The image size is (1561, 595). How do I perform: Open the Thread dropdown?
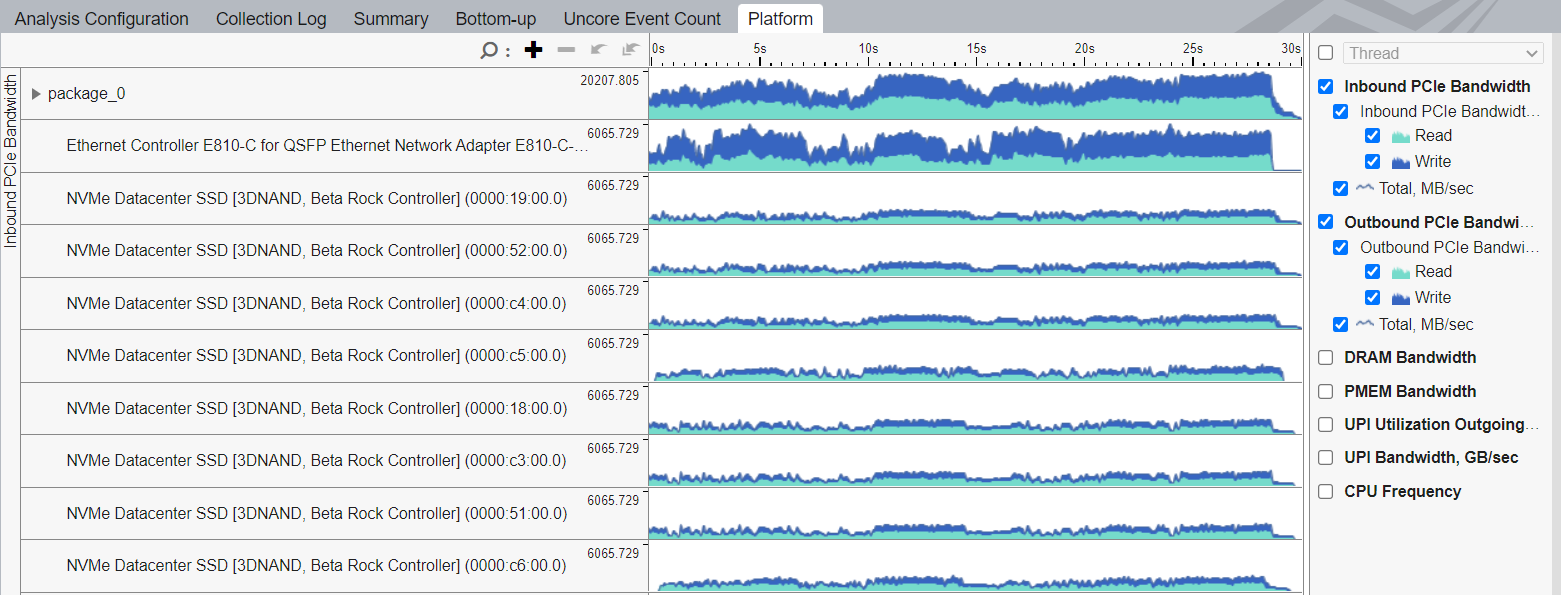pyautogui.click(x=1443, y=53)
